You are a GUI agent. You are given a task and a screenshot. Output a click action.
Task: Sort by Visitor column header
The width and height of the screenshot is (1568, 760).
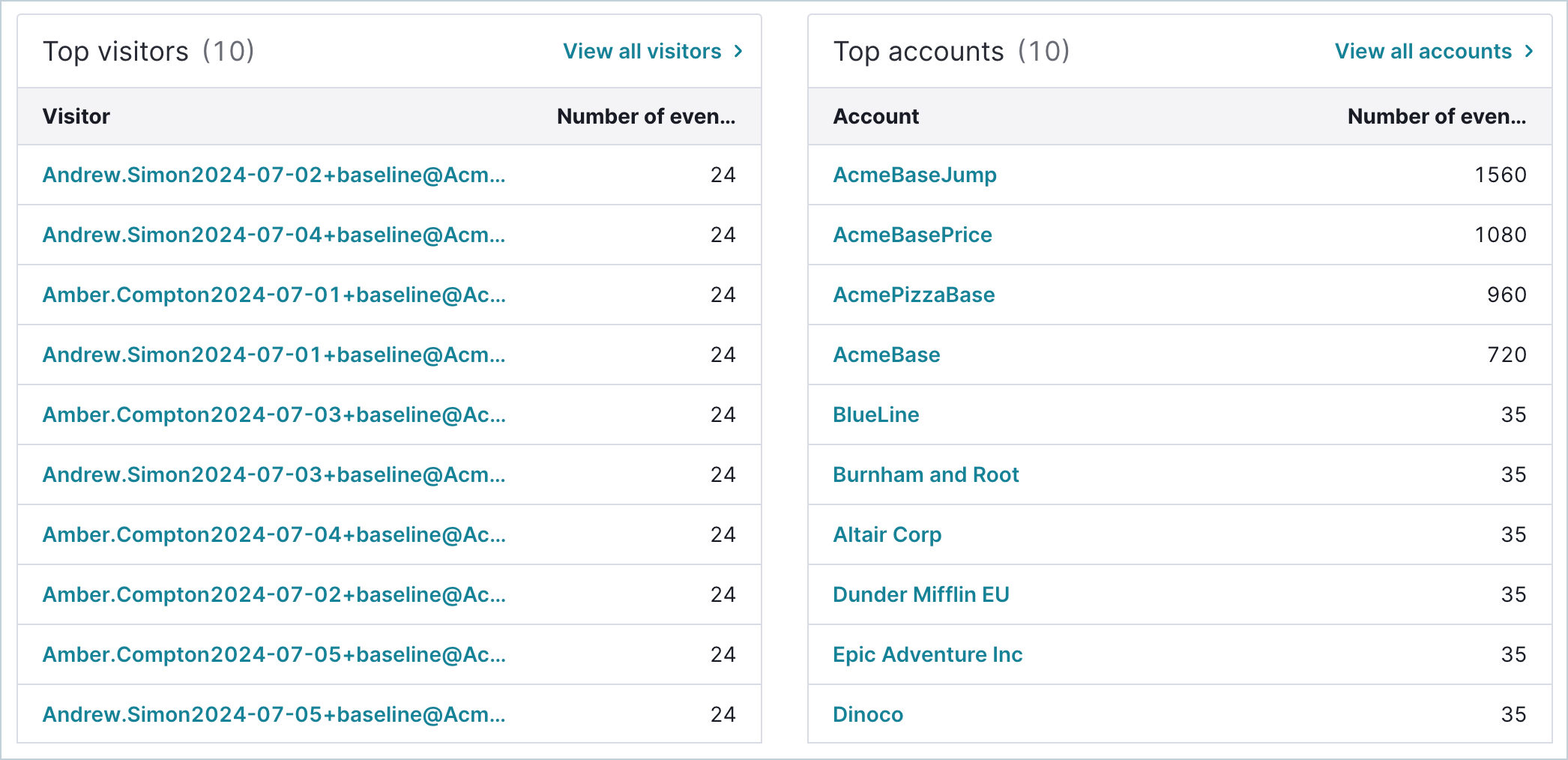tap(76, 116)
